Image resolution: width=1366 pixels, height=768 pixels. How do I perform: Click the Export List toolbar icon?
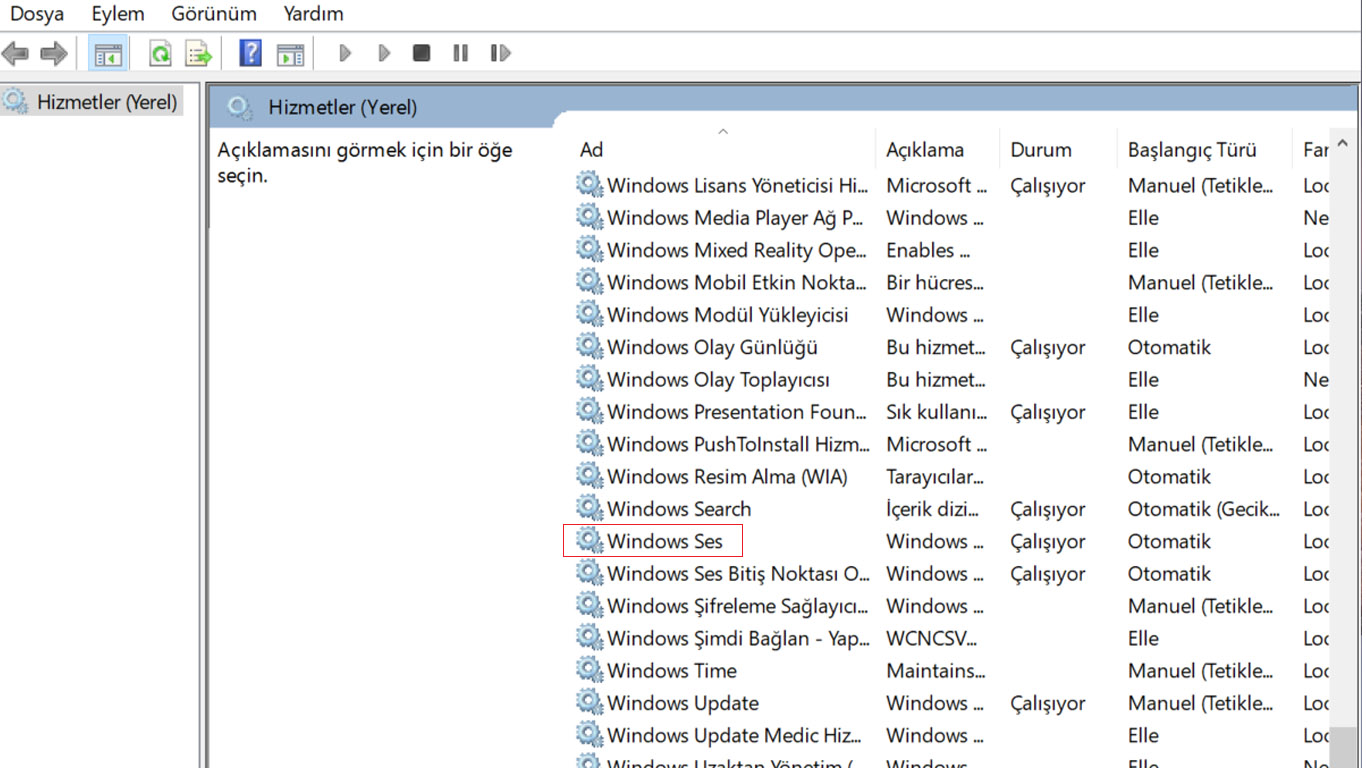tap(199, 53)
